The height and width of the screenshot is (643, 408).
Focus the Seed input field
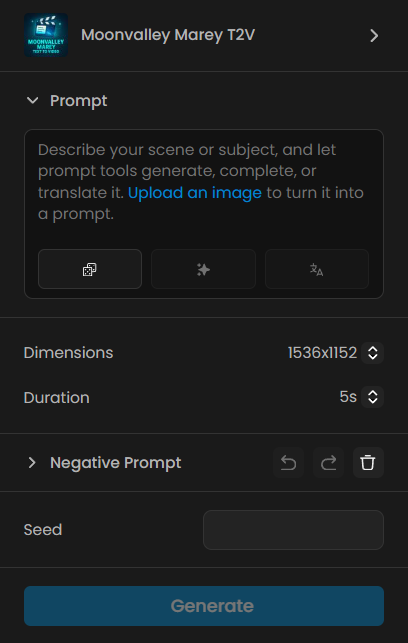tap(294, 530)
